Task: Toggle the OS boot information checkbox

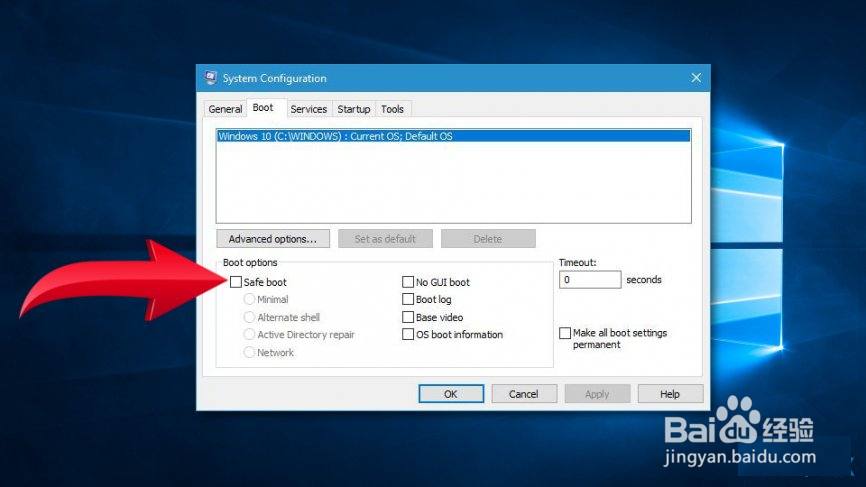Action: point(408,335)
